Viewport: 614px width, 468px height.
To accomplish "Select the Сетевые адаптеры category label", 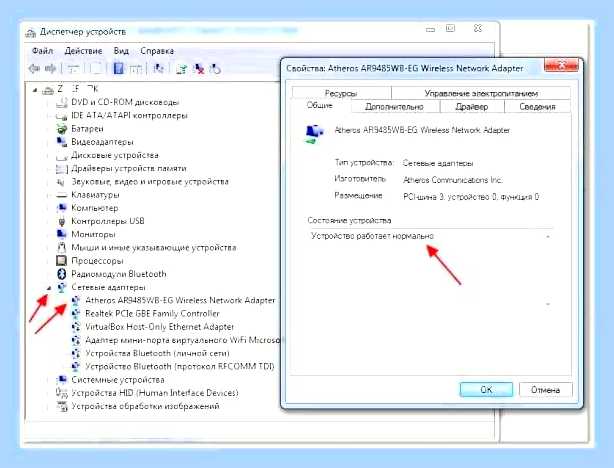I will 108,287.
